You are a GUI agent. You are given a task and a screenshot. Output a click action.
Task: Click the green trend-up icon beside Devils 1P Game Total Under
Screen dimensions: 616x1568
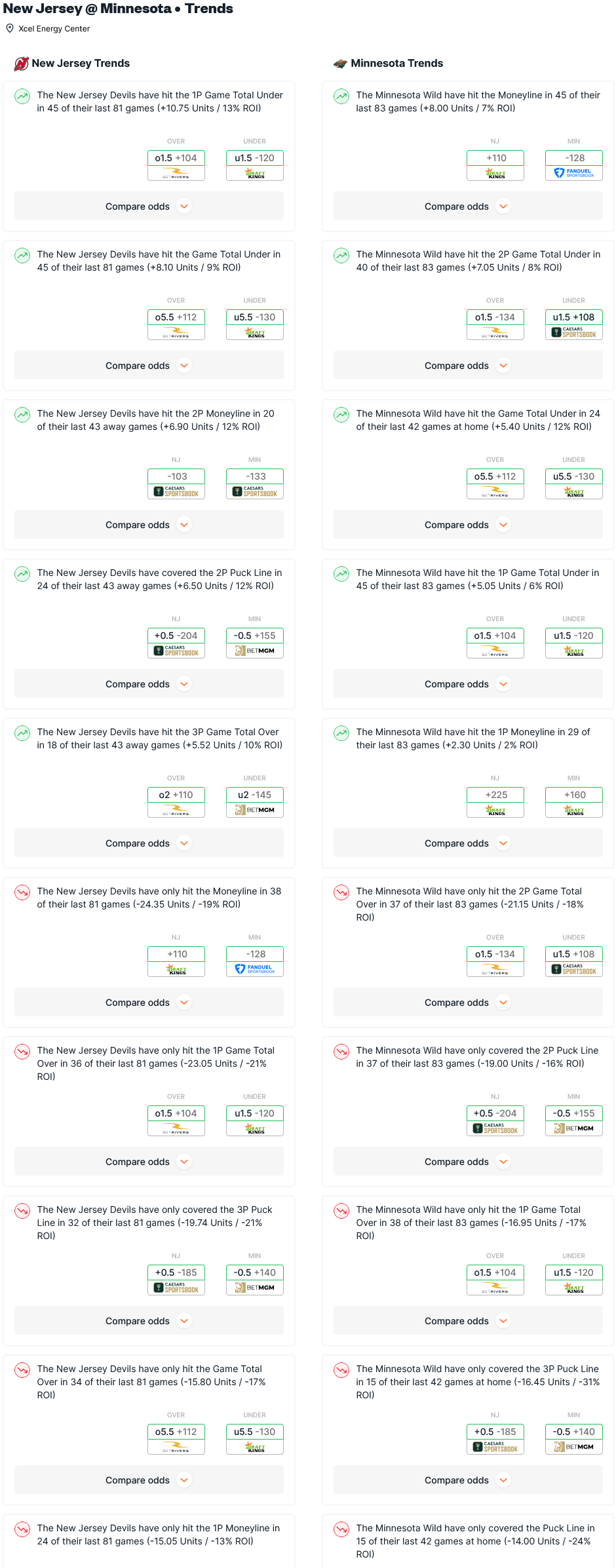point(22,96)
